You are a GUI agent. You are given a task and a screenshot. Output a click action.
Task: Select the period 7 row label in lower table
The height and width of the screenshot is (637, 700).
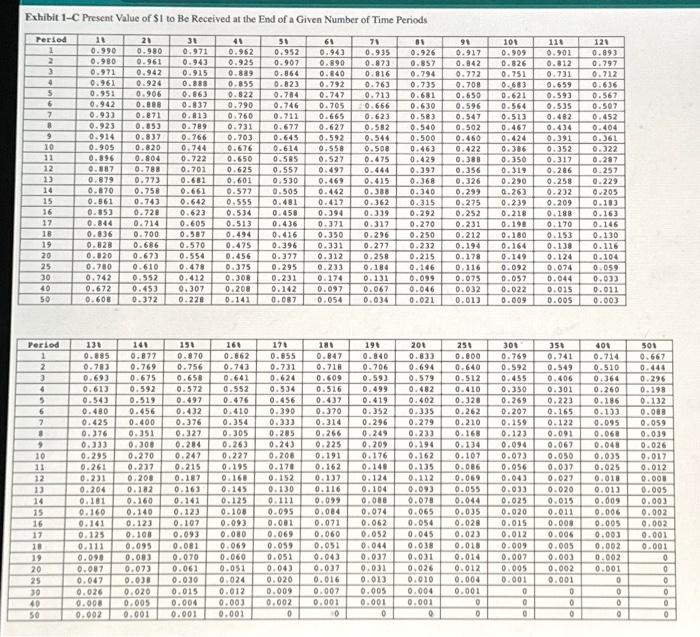[x=41, y=422]
